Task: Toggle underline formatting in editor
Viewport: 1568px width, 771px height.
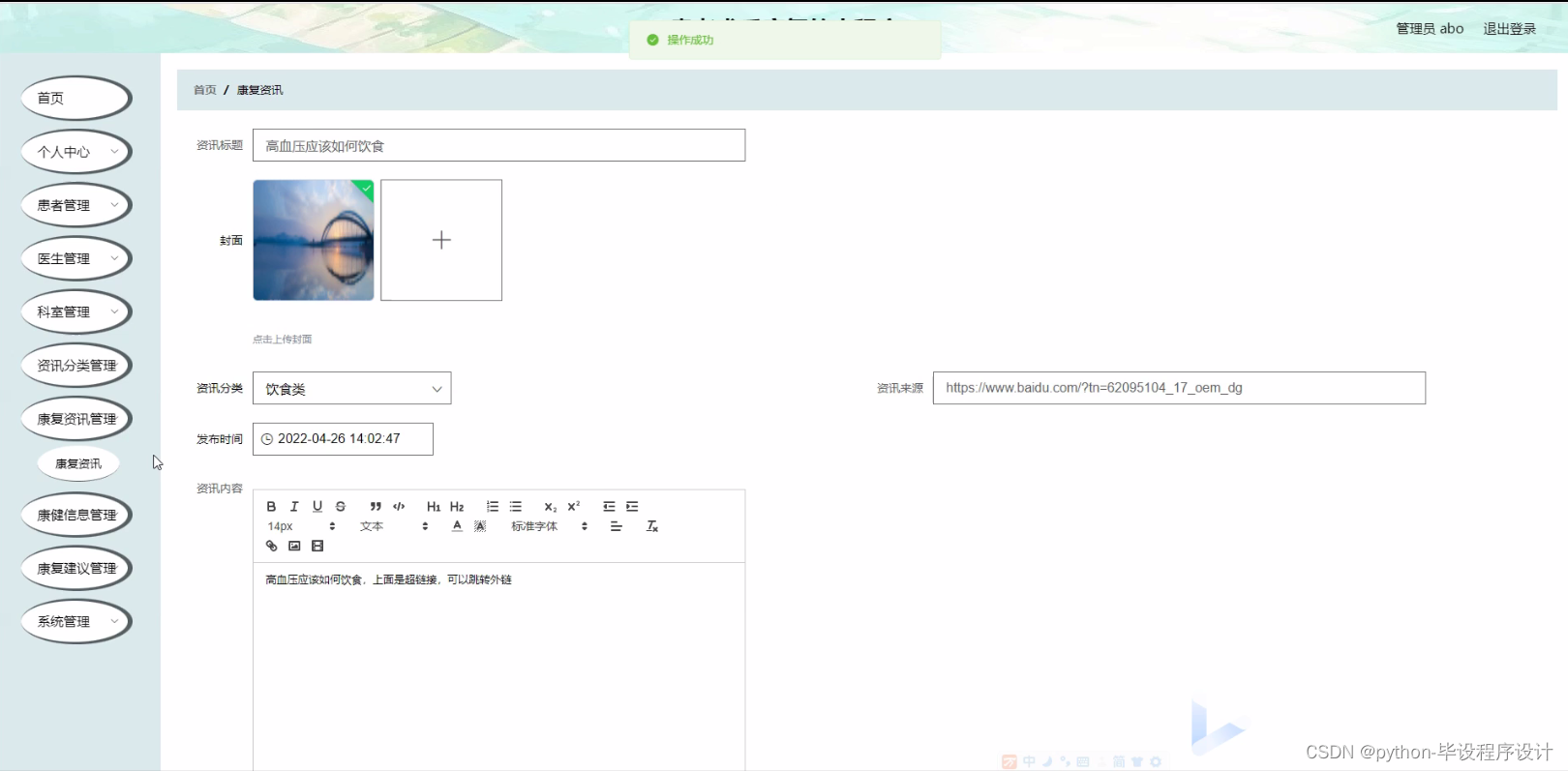Action: pos(317,506)
